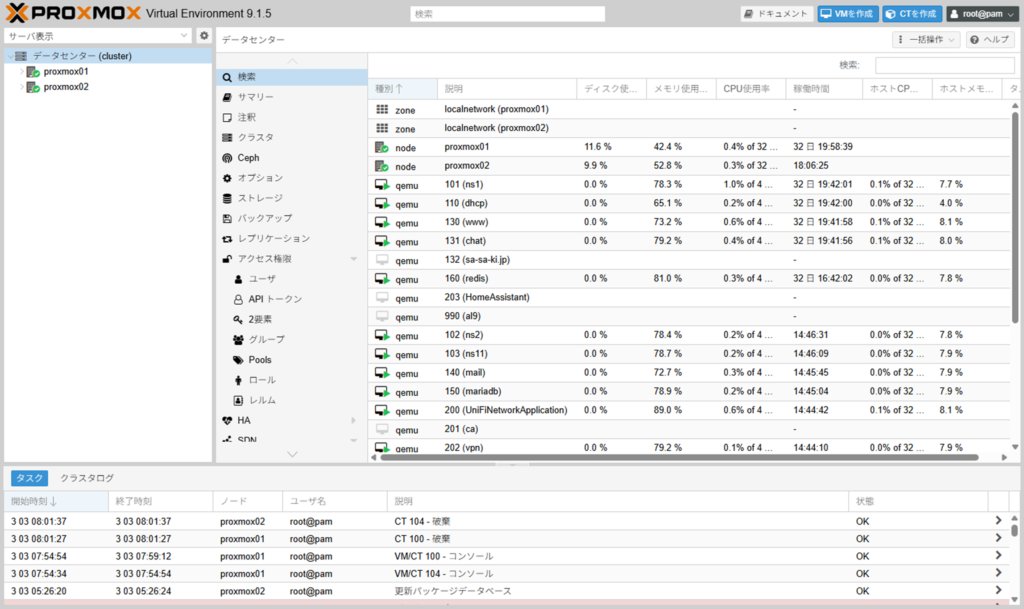Click the gear icon beside server view selector
The image size is (1024, 609).
tap(204, 36)
